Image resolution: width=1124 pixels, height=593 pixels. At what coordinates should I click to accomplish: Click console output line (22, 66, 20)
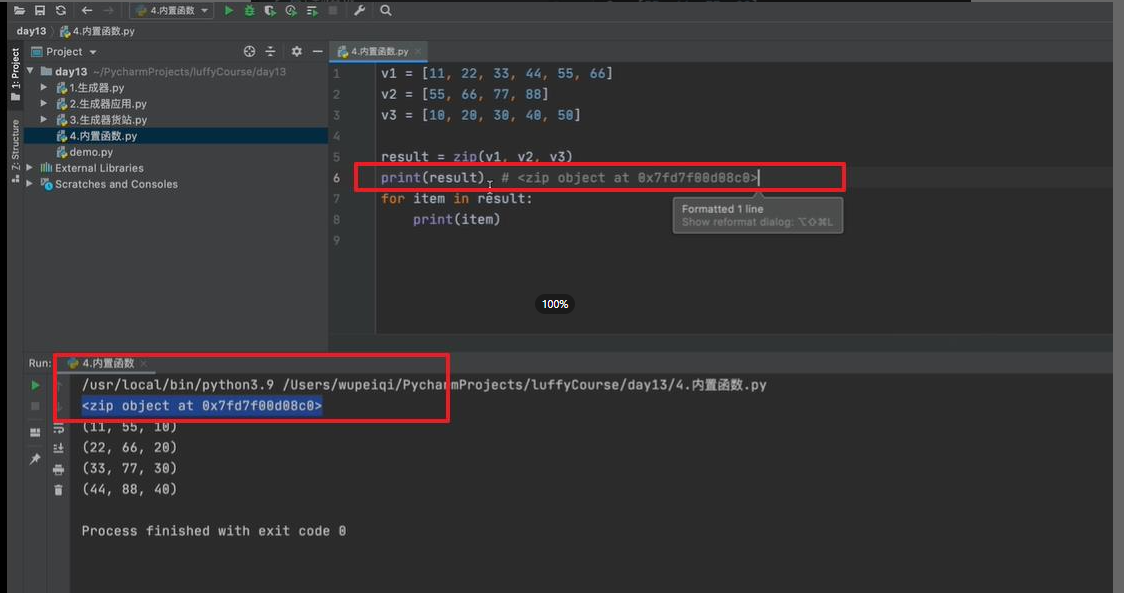tap(129, 447)
